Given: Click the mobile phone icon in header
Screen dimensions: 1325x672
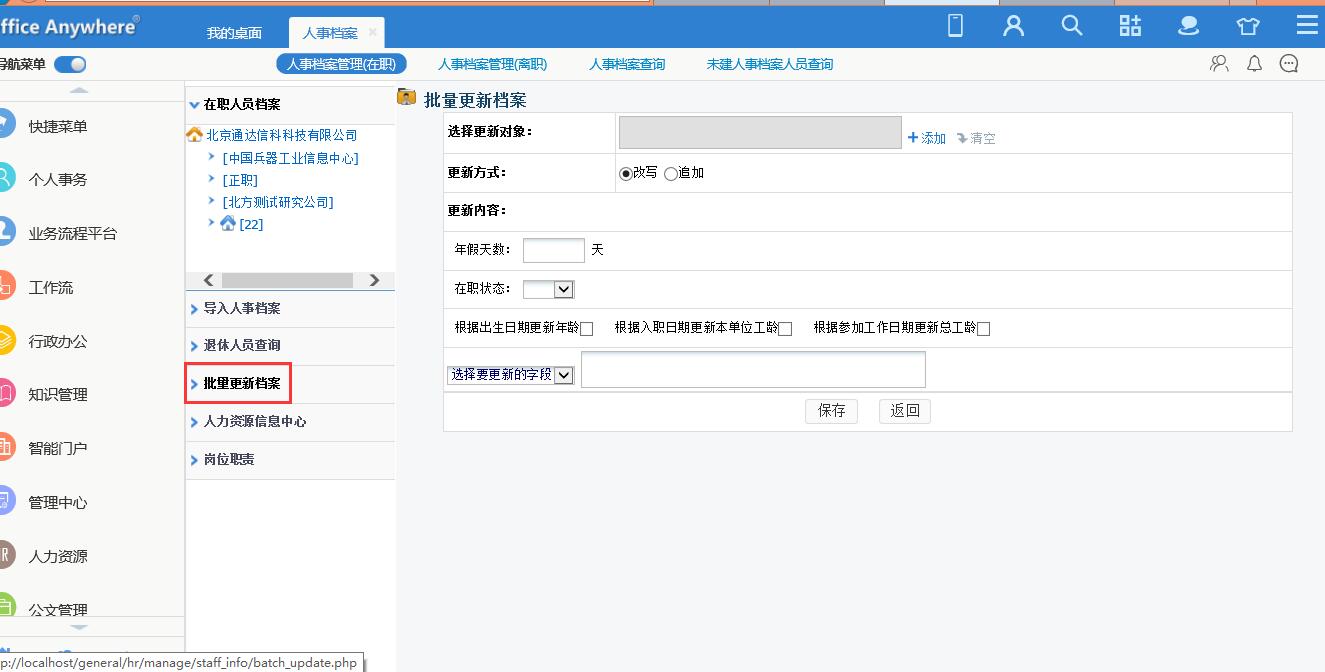Looking at the screenshot, I should tap(955, 26).
